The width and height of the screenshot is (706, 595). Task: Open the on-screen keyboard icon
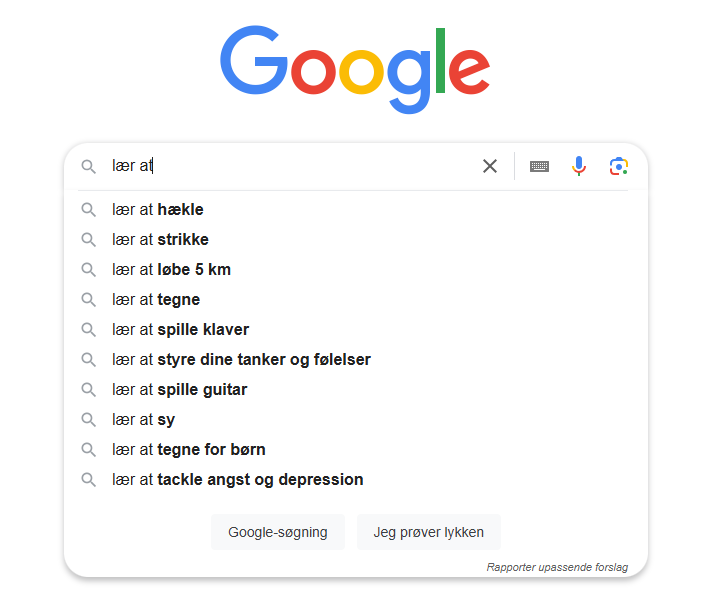[x=539, y=166]
